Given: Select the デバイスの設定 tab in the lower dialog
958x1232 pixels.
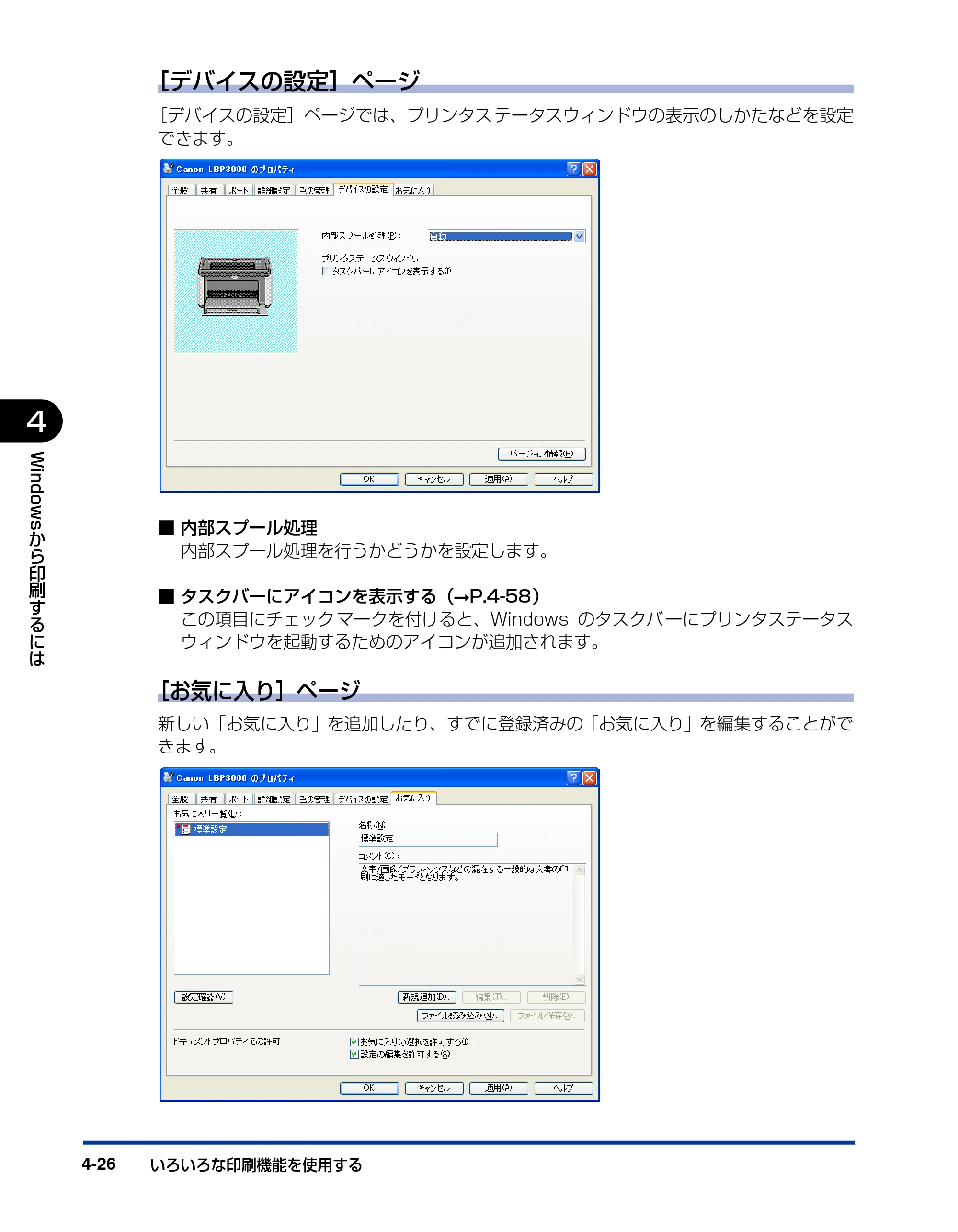Looking at the screenshot, I should pyautogui.click(x=363, y=799).
